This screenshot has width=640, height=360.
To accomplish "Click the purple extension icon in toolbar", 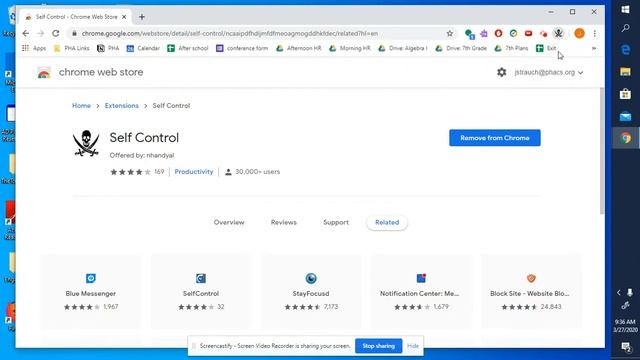I will click(484, 33).
